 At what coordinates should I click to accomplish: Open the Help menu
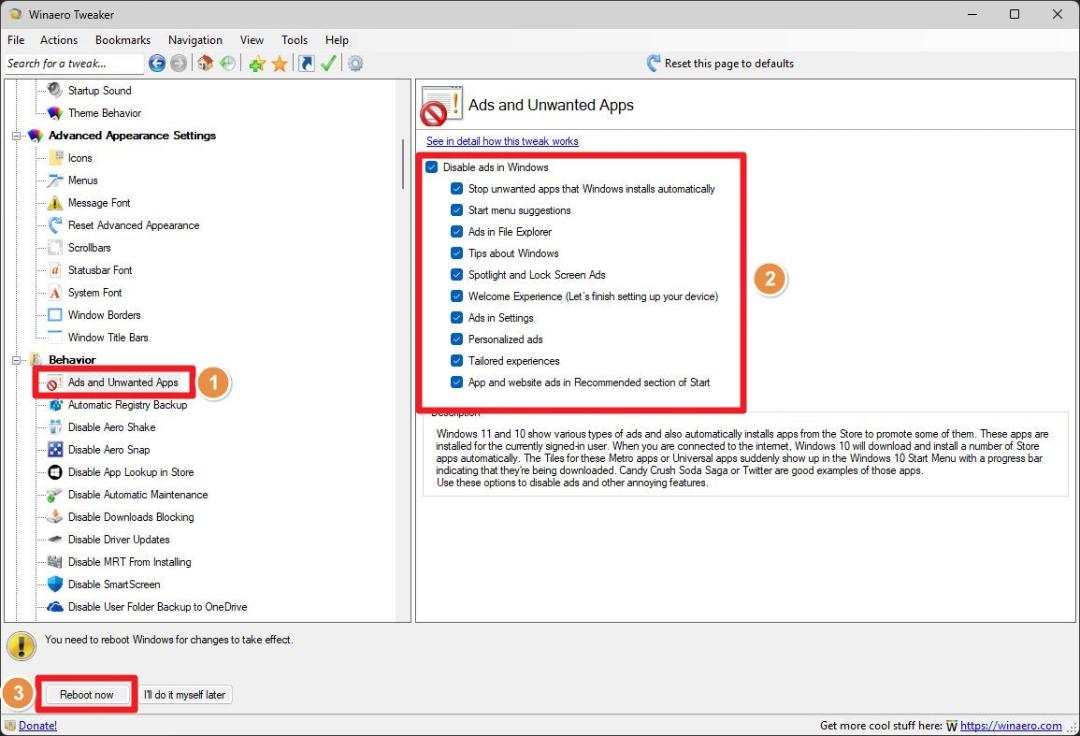(337, 40)
